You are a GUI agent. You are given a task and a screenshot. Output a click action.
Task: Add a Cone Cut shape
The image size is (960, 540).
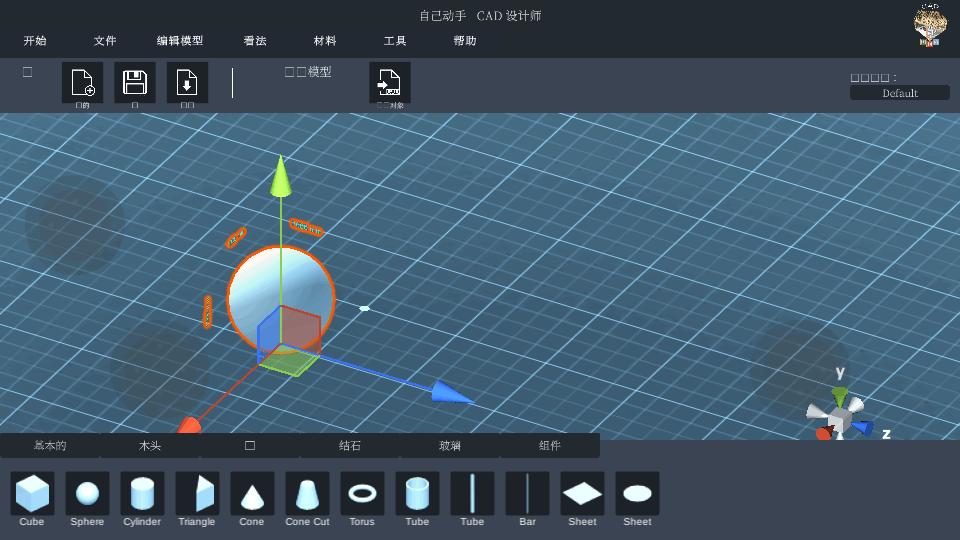pos(307,494)
